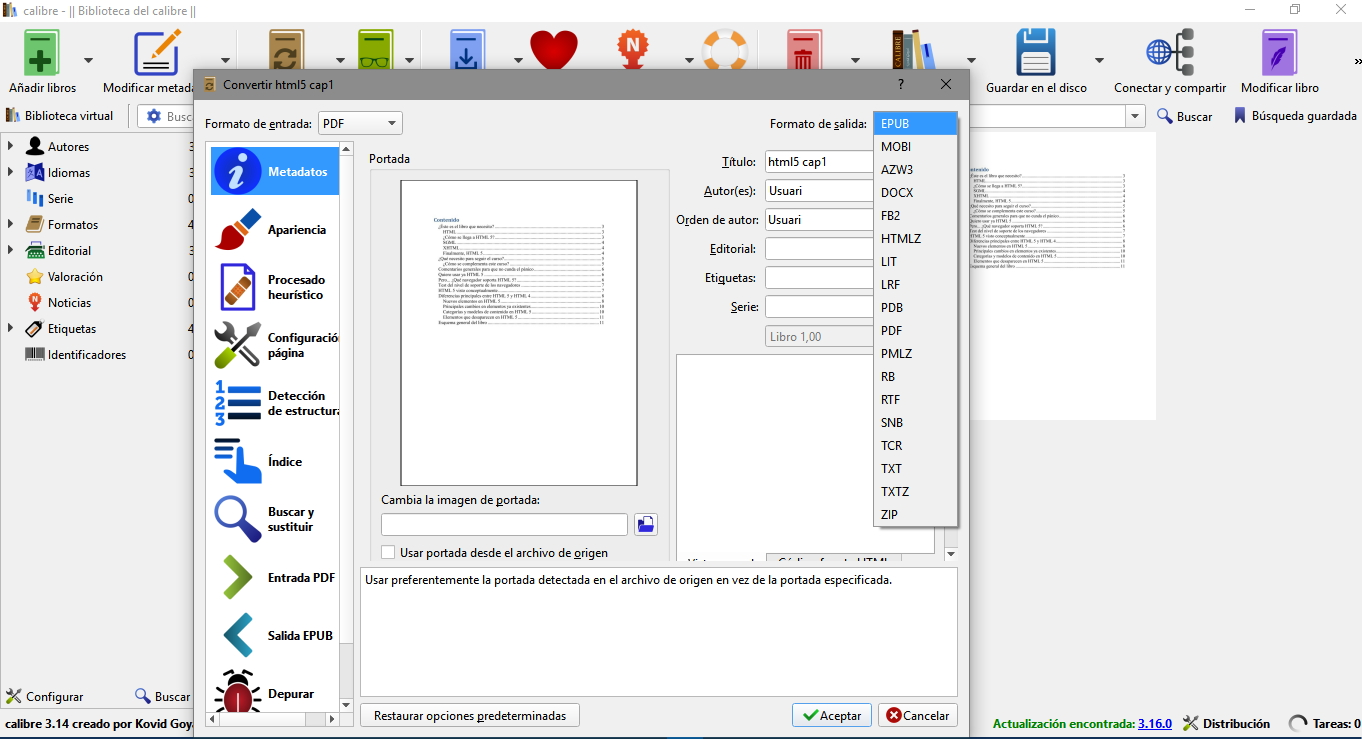The width and height of the screenshot is (1362, 739).
Task: Open Salida EPUB section
Action: tap(275, 635)
